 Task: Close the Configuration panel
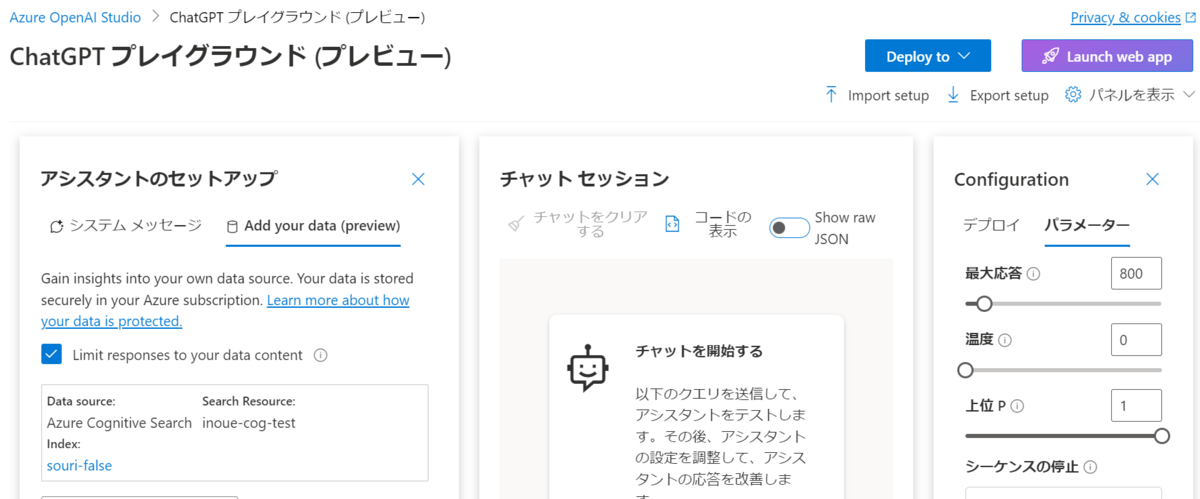tap(1152, 179)
